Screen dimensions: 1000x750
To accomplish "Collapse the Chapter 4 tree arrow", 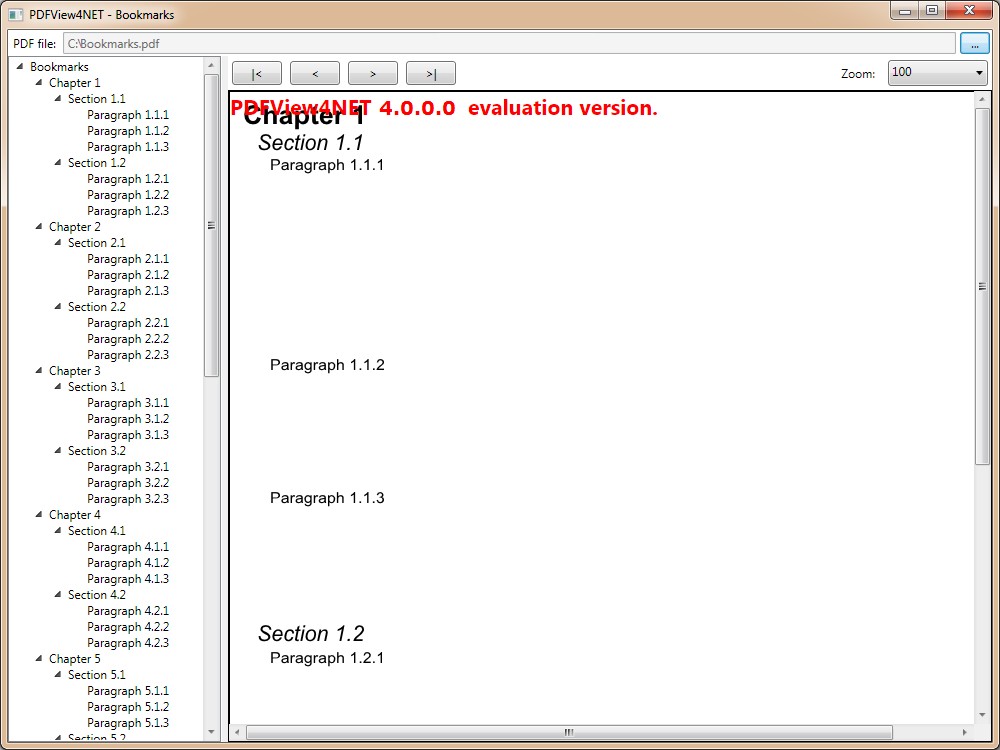I will [39, 515].
